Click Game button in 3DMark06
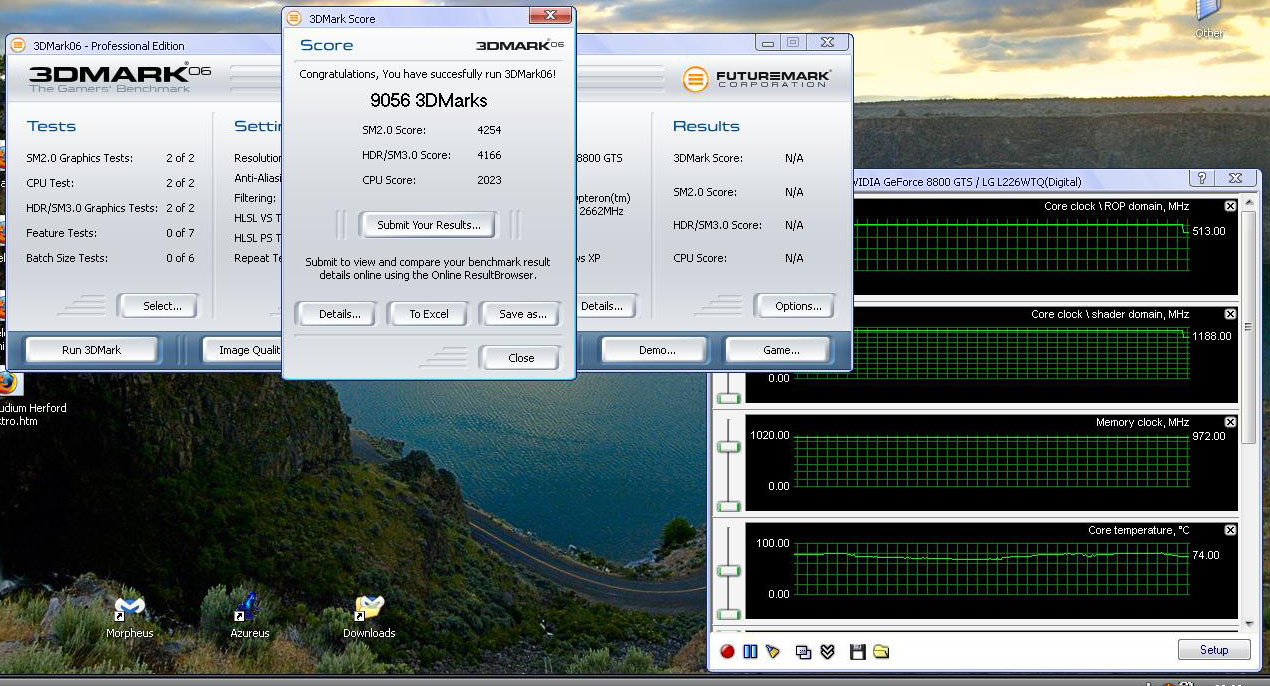 (x=780, y=350)
